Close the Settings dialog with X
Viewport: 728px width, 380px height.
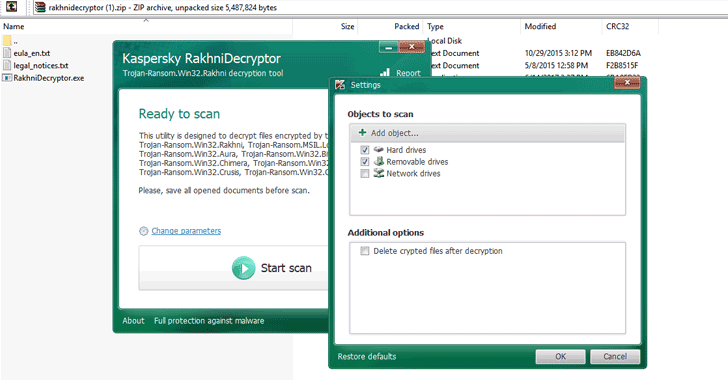pyautogui.click(x=627, y=83)
